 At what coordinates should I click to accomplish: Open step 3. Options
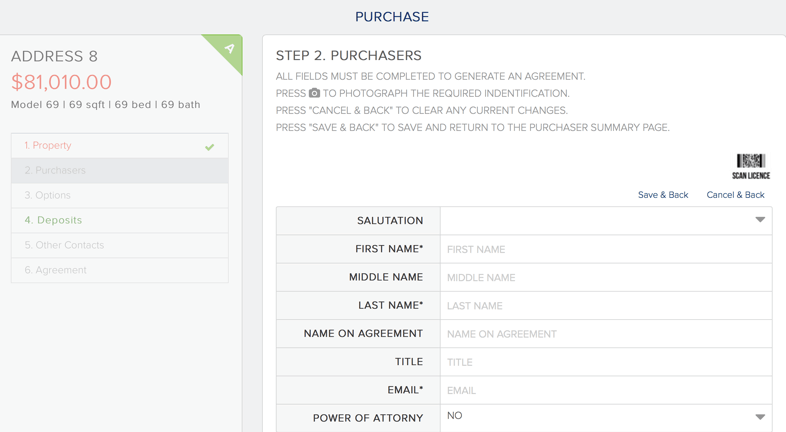pos(47,195)
